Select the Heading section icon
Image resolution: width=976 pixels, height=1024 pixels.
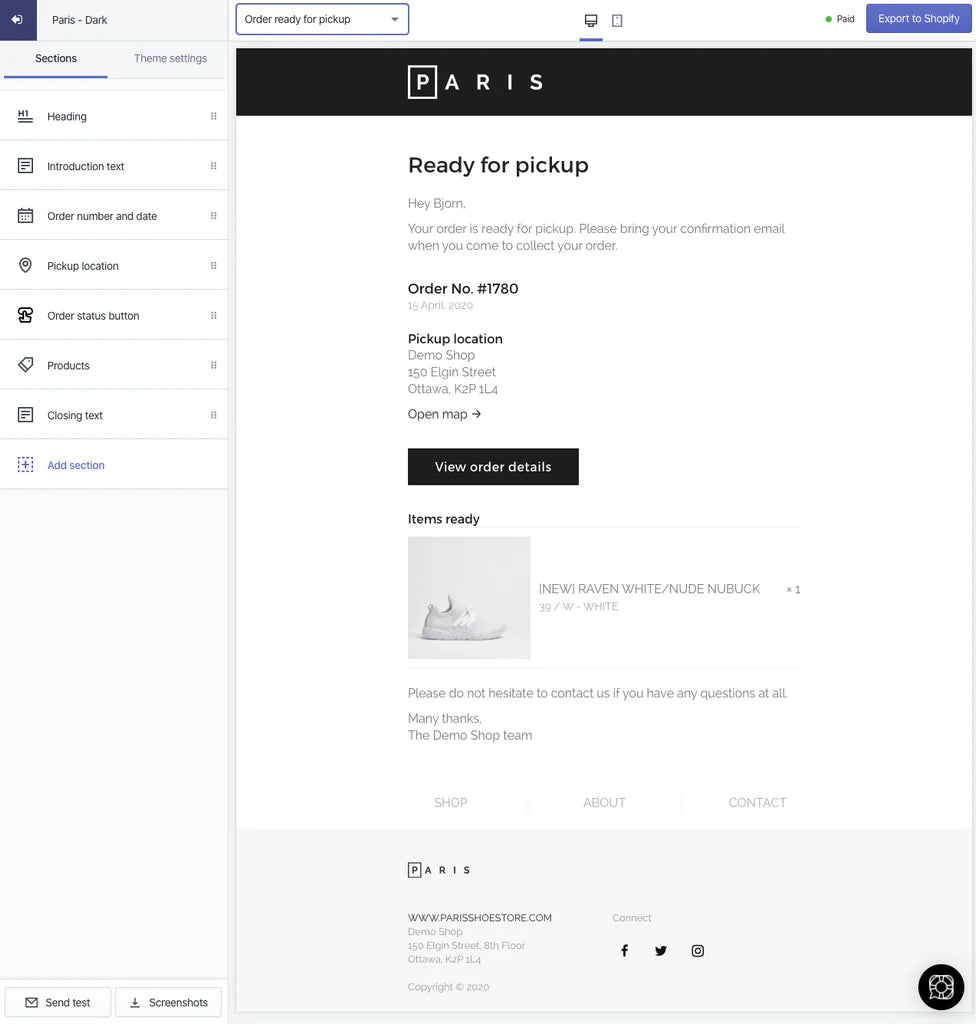point(25,116)
